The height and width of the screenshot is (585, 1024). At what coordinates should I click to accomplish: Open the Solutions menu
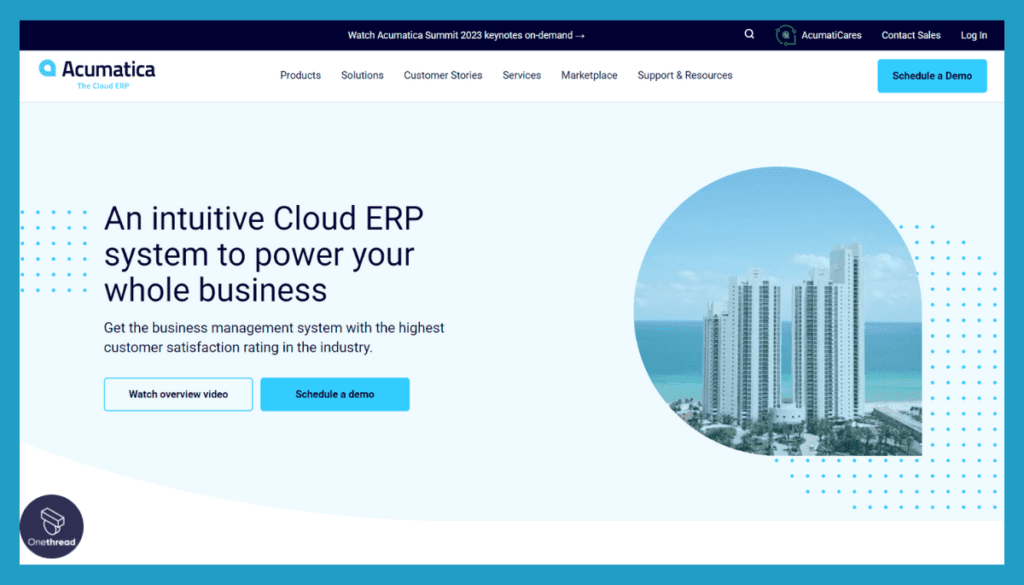point(362,75)
